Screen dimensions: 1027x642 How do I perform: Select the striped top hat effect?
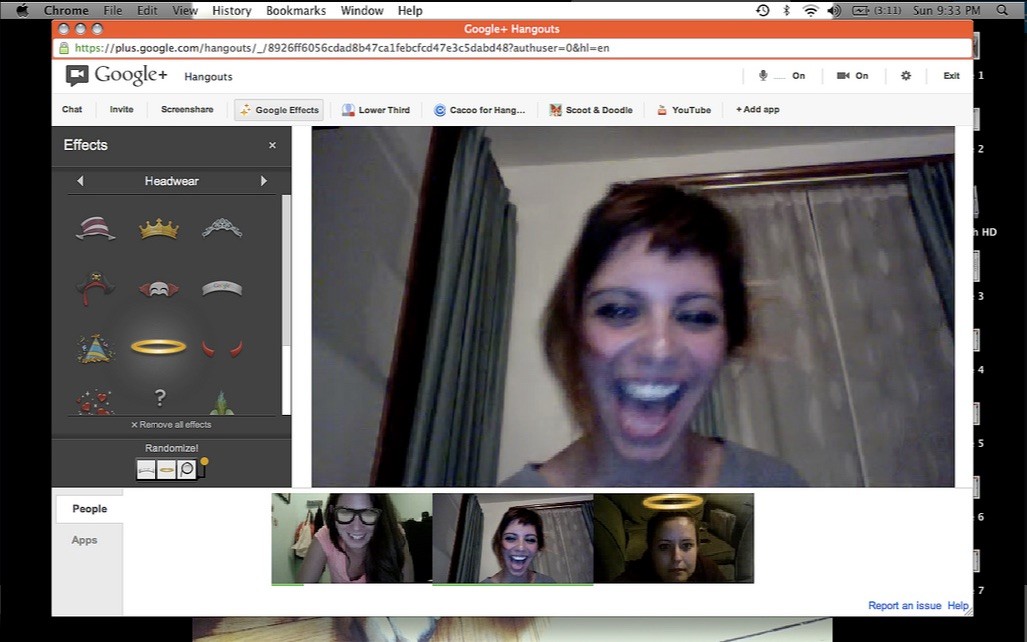click(x=96, y=229)
